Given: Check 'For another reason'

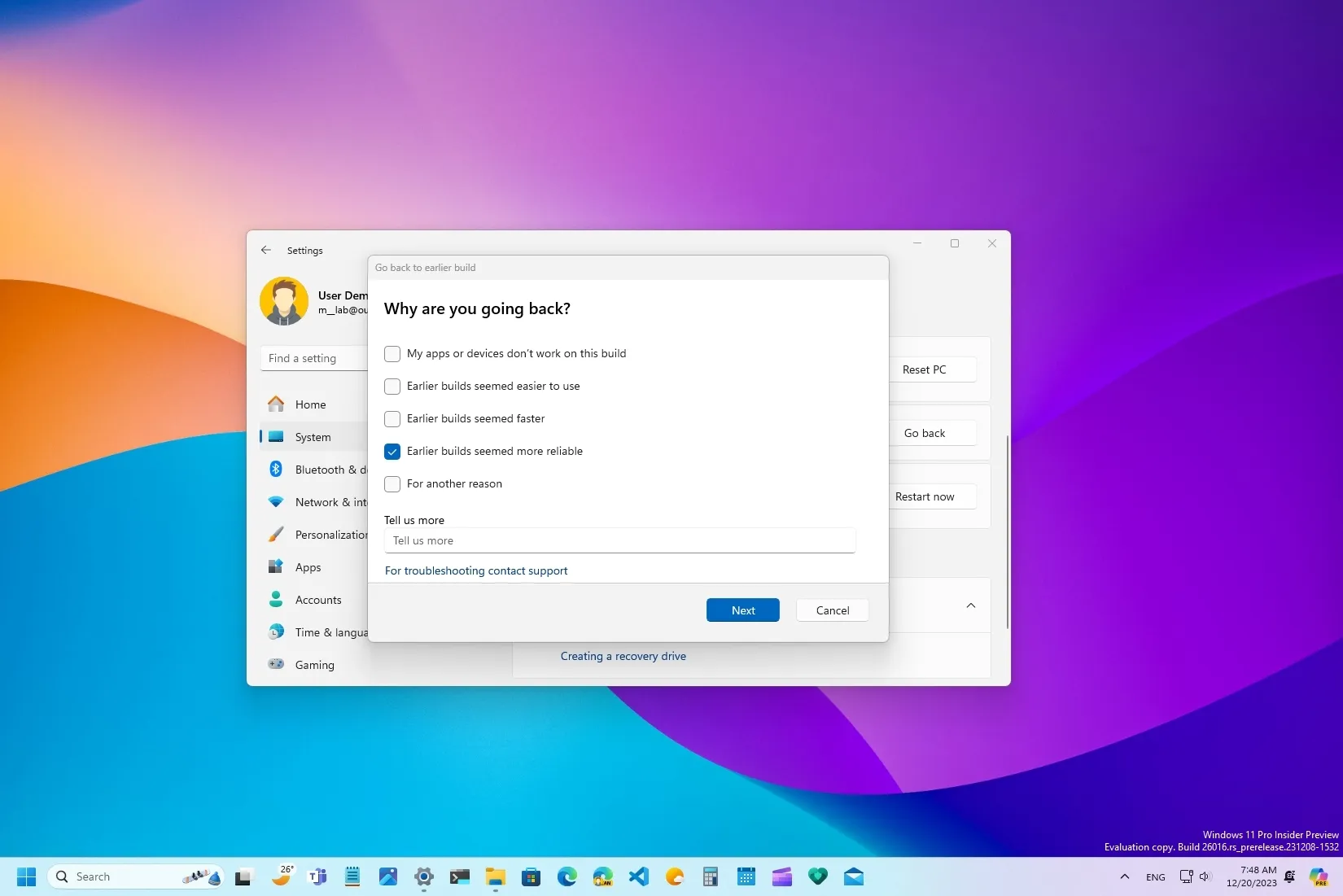Looking at the screenshot, I should 392,483.
